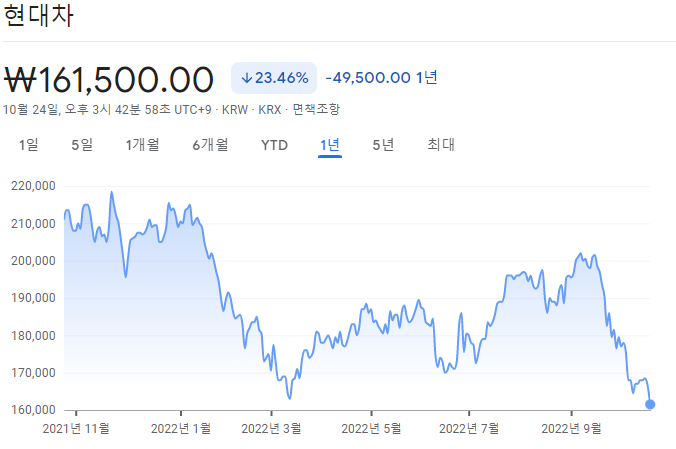The width and height of the screenshot is (676, 449).
Task: Switch the chart to 5년
Action: click(383, 145)
